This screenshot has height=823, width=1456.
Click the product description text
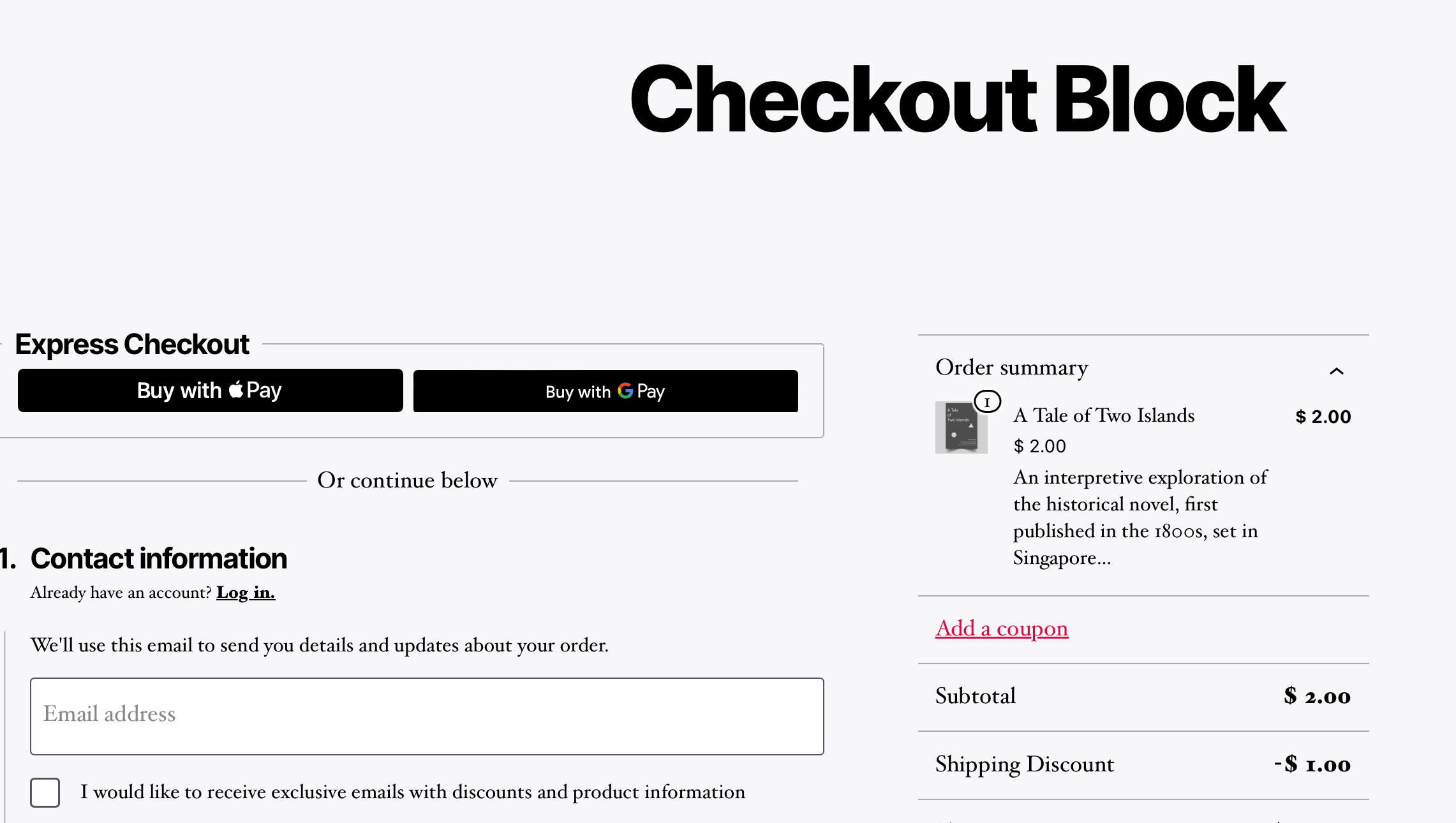(1140, 517)
